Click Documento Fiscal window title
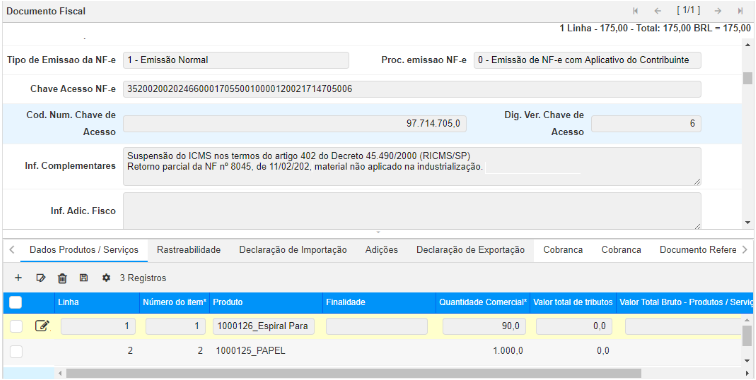 (46, 11)
